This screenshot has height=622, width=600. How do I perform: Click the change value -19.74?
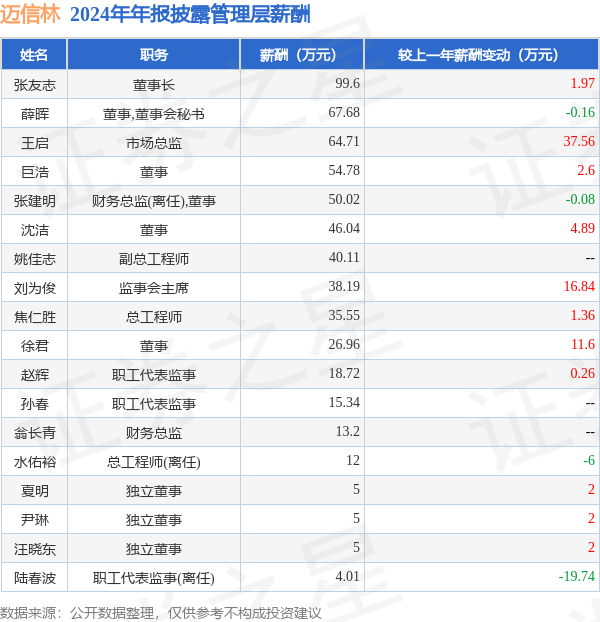point(577,576)
